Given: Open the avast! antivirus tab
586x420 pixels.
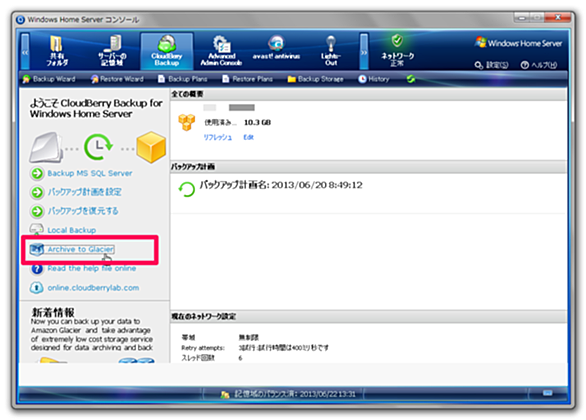Looking at the screenshot, I should pyautogui.click(x=276, y=48).
